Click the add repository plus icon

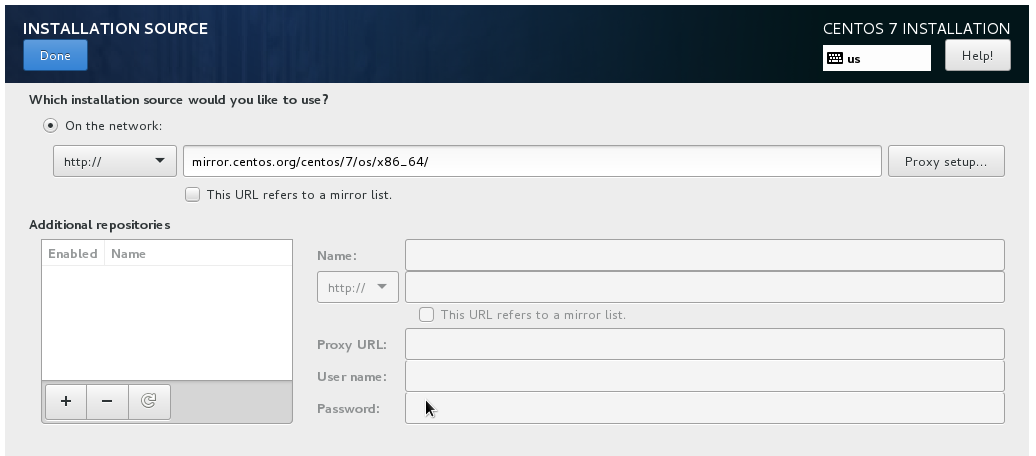coord(66,401)
